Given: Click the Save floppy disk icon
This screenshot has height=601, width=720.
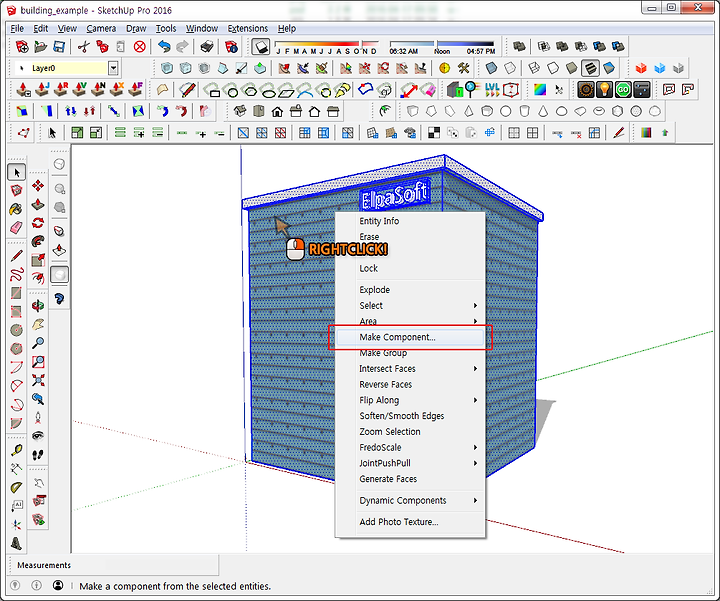Looking at the screenshot, I should pyautogui.click(x=59, y=46).
